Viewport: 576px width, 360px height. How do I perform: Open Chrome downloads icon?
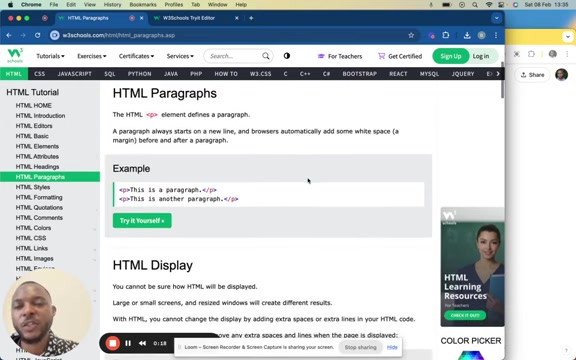tap(467, 35)
